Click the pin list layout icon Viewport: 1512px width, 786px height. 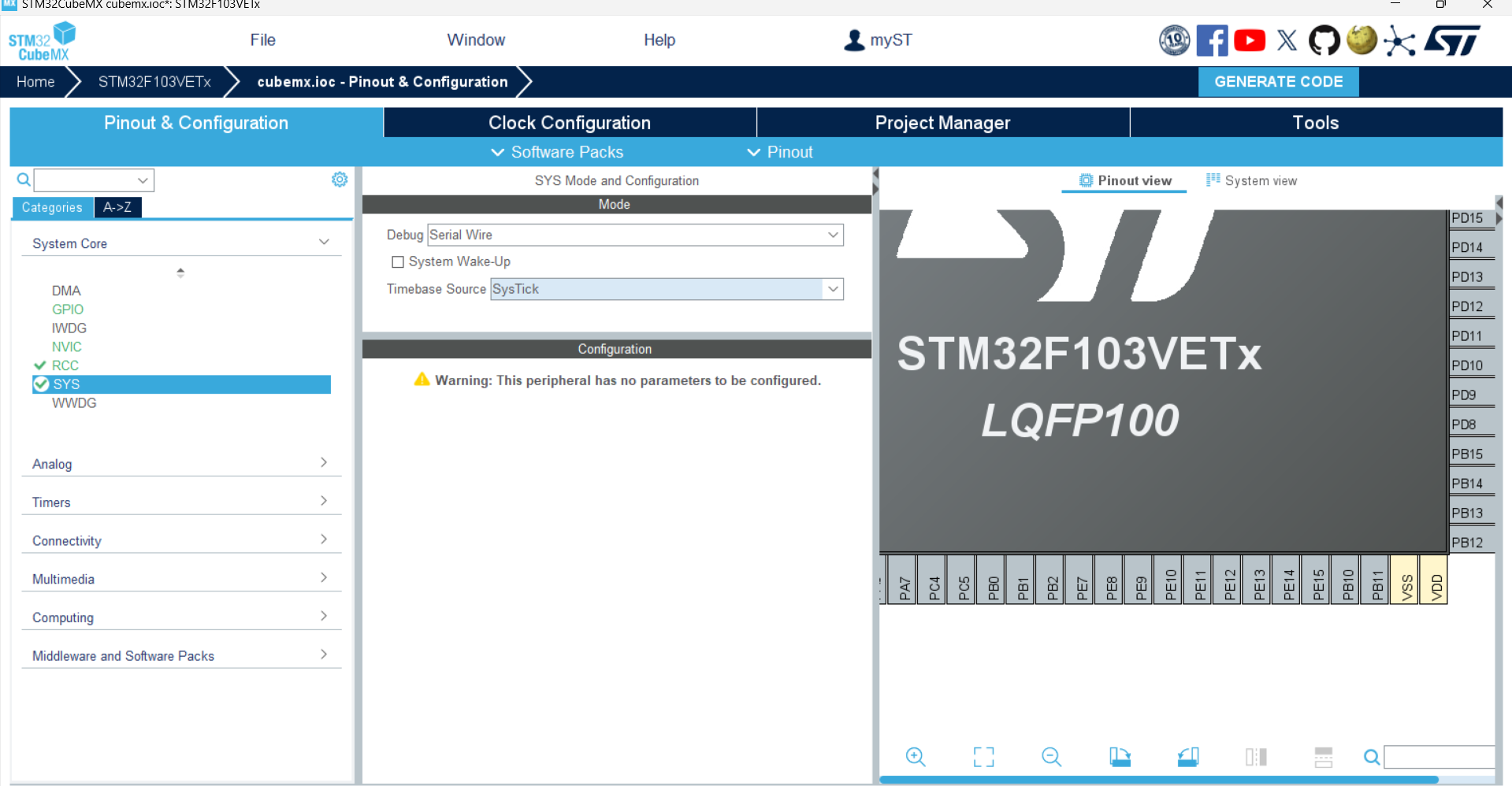coord(1324,757)
